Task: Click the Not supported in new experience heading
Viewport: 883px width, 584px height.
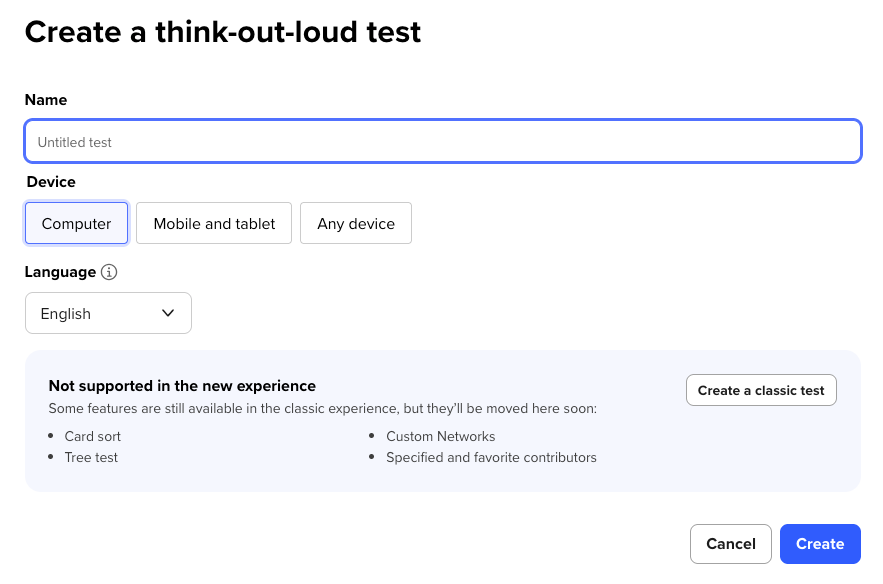Action: (x=182, y=385)
